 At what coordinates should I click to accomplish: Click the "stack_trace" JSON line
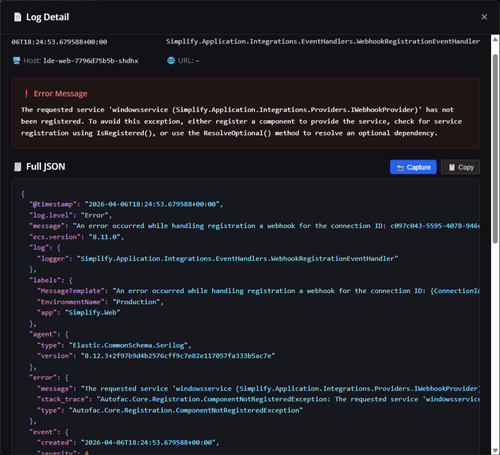click(x=259, y=399)
